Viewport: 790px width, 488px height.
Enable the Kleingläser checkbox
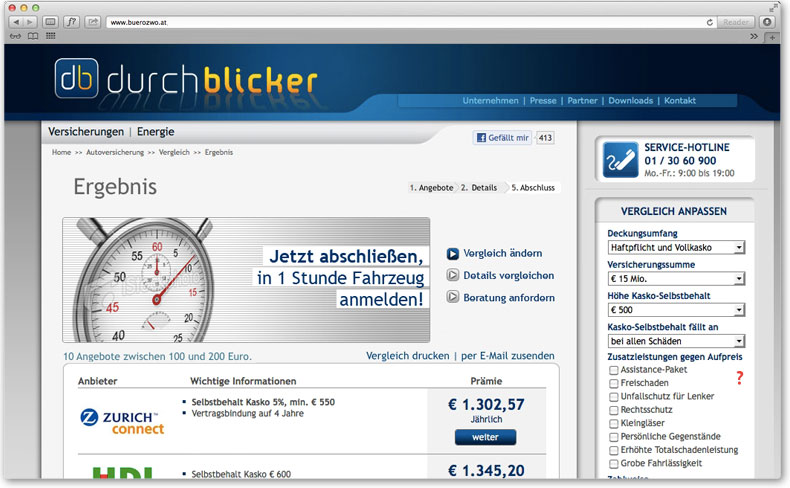[613, 424]
